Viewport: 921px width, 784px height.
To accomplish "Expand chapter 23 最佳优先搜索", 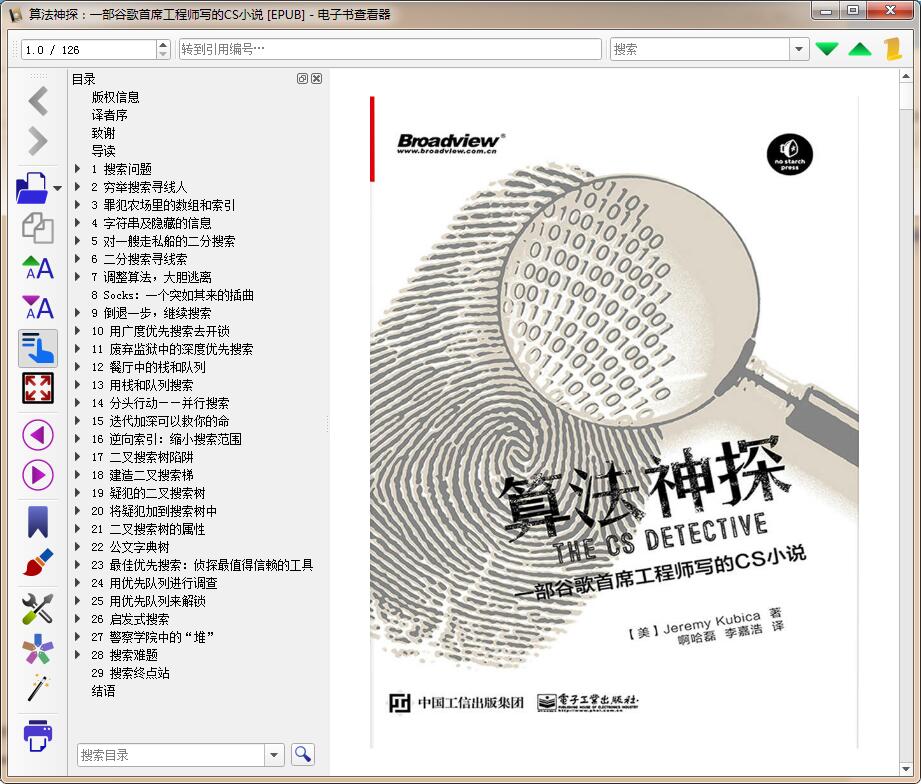I will (78, 564).
